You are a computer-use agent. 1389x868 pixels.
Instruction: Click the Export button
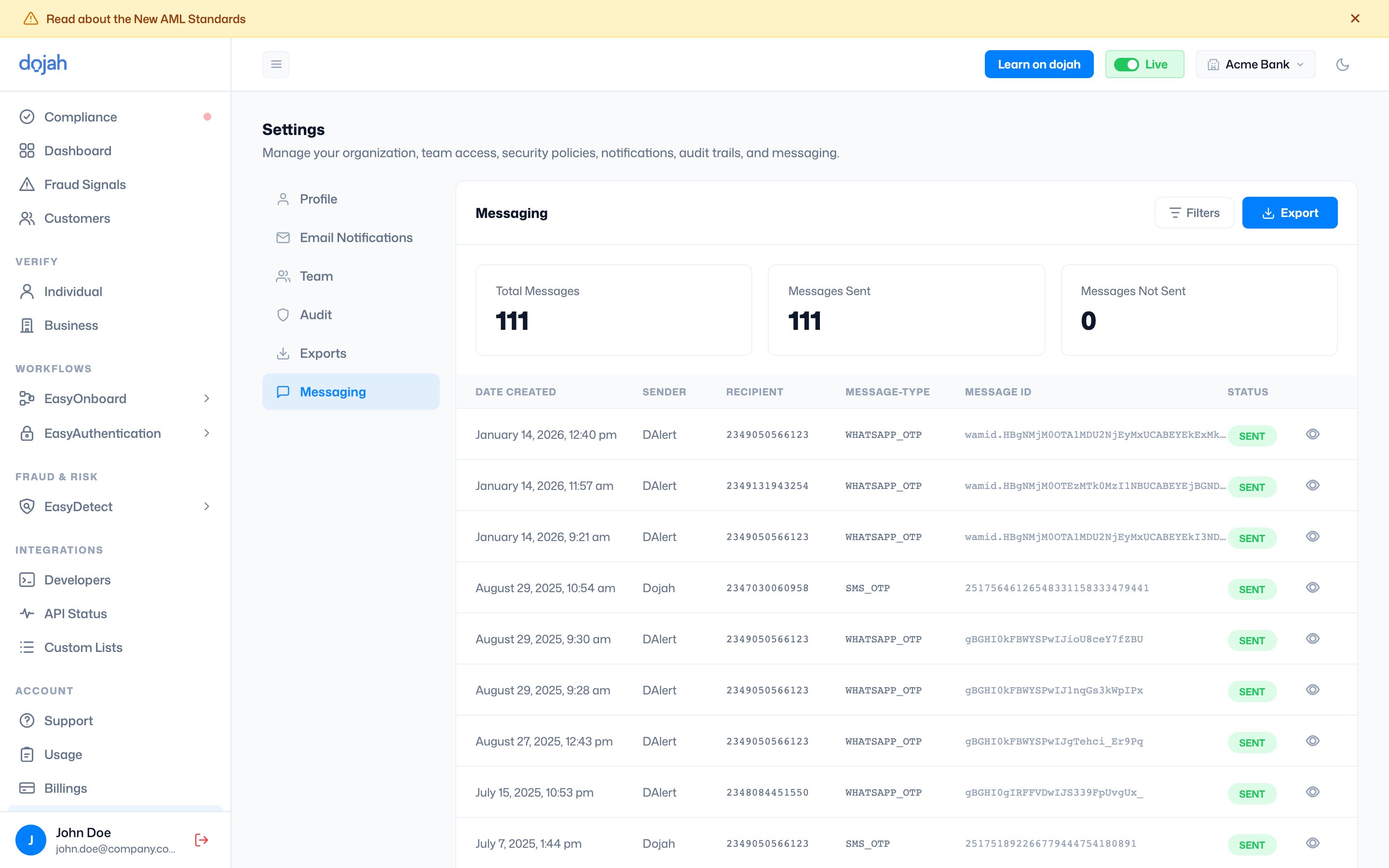coord(1290,213)
